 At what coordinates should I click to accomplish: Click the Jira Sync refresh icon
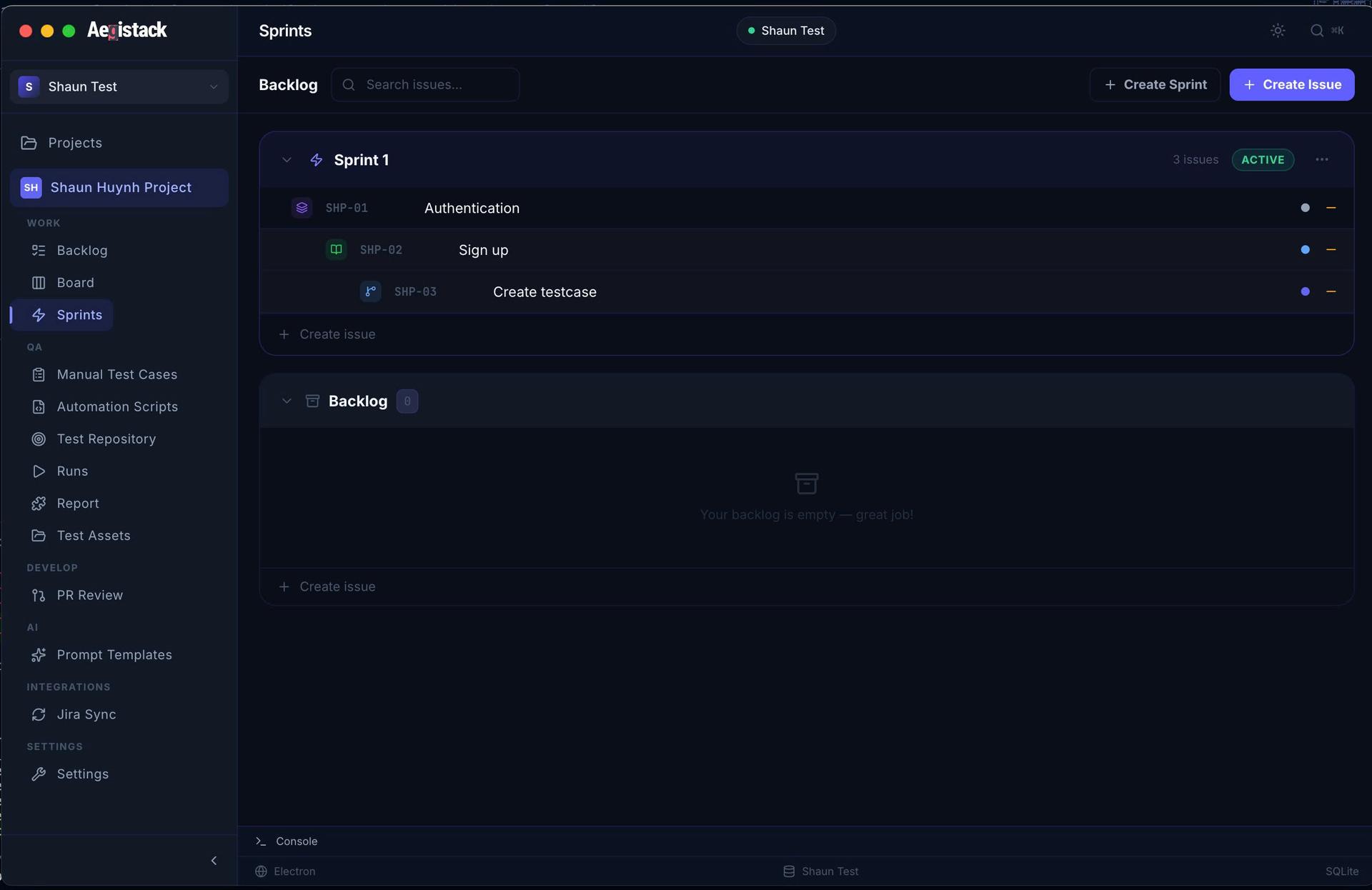click(x=39, y=714)
